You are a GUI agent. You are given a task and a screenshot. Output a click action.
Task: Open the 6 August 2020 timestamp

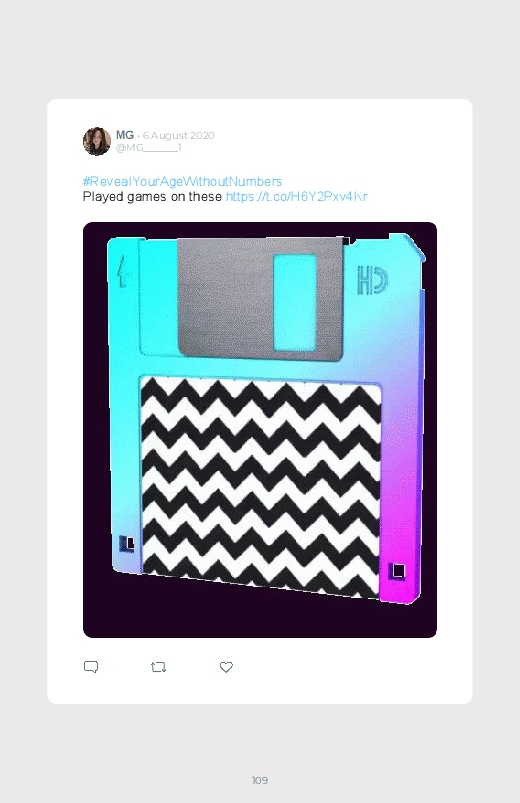[x=178, y=135]
